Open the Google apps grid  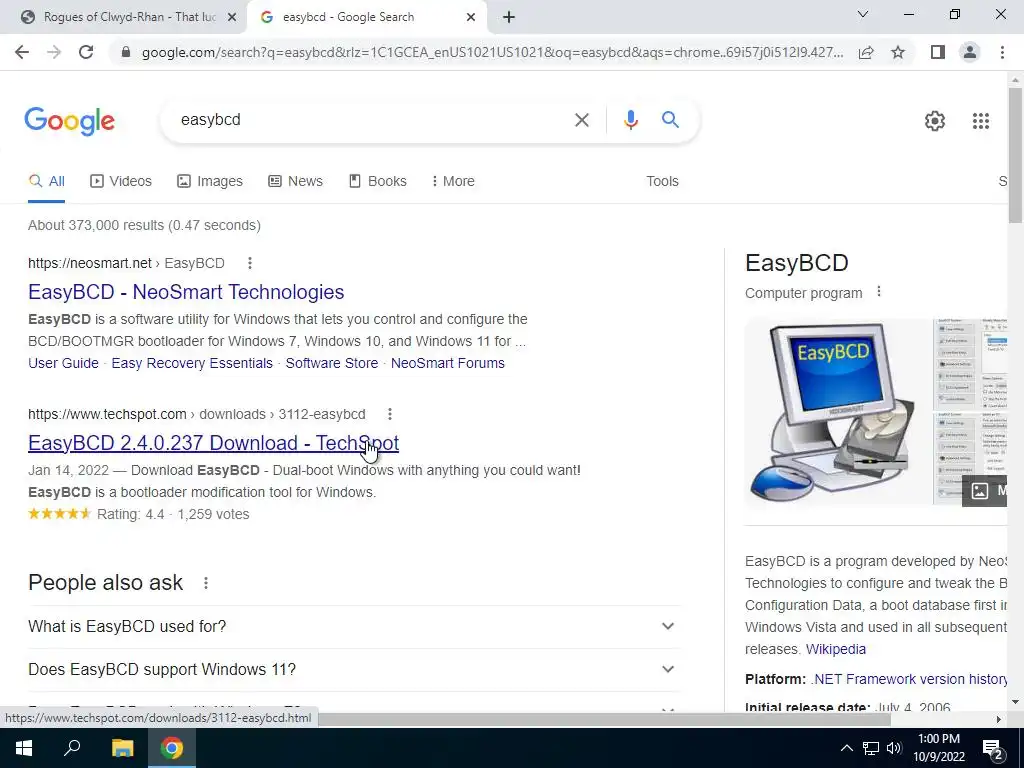coord(980,121)
